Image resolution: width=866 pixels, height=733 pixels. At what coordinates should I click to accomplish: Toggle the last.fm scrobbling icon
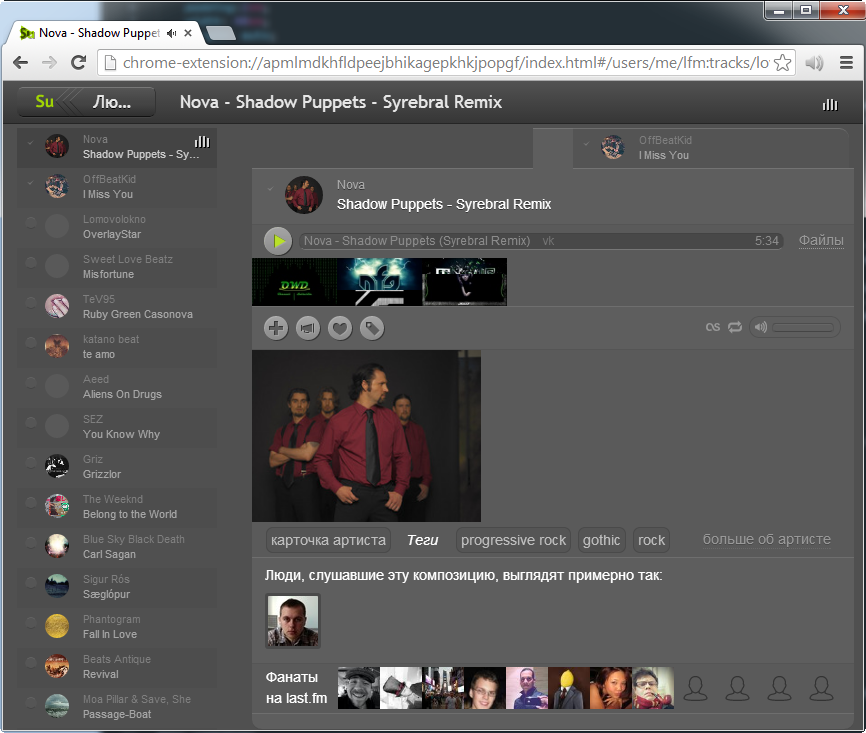712,327
